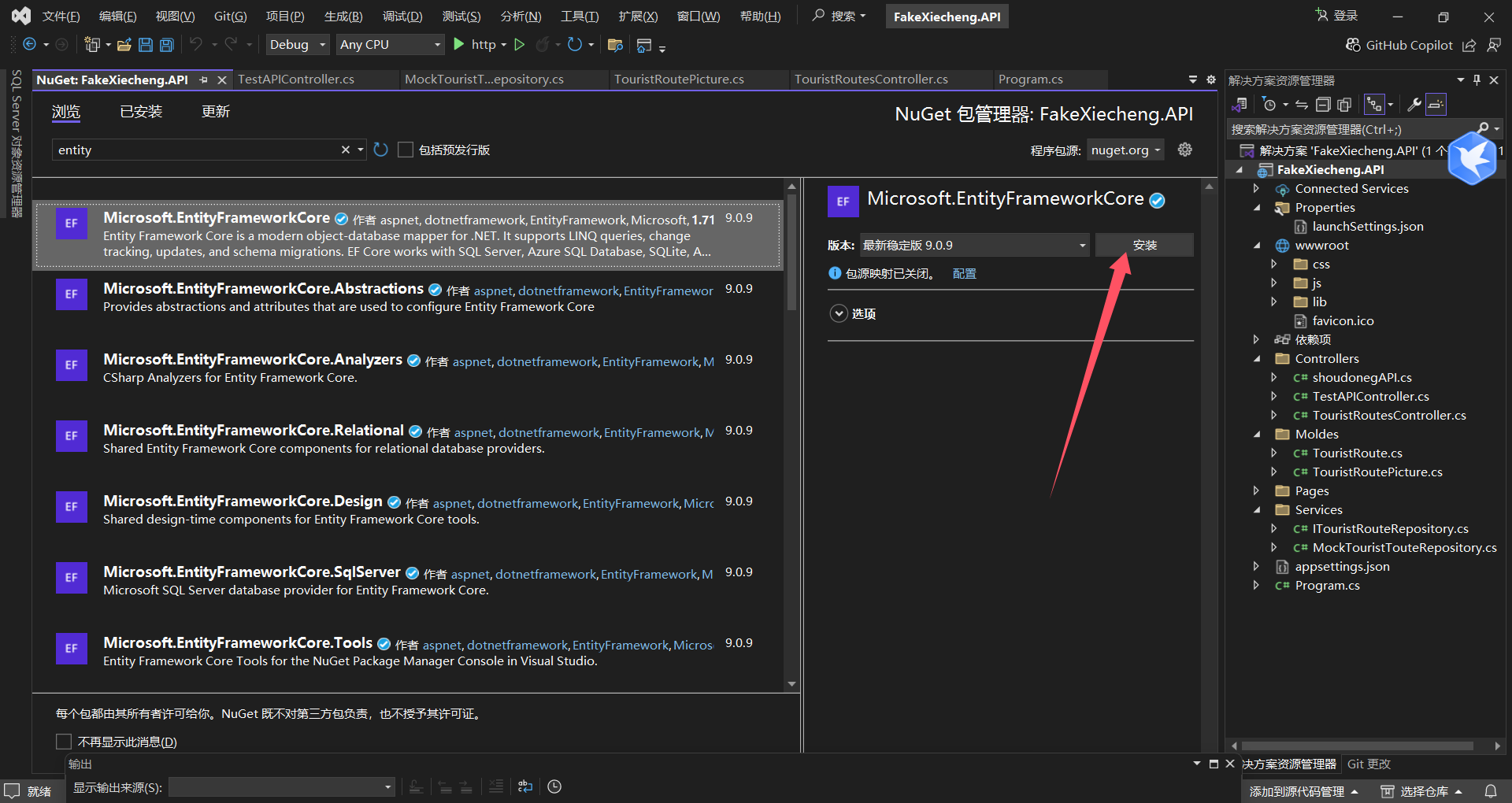Click the Restart circular arrow toolbar icon
The image size is (1512, 803).
(x=575, y=45)
